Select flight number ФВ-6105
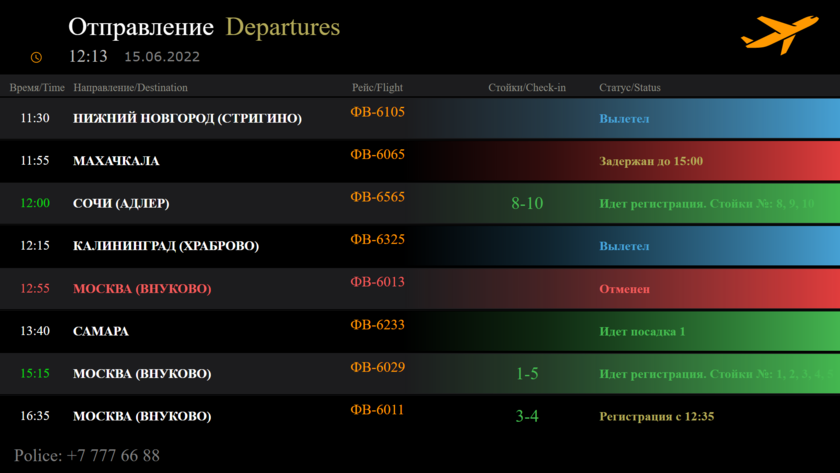Screen dimensions: 840x473 (x=377, y=112)
